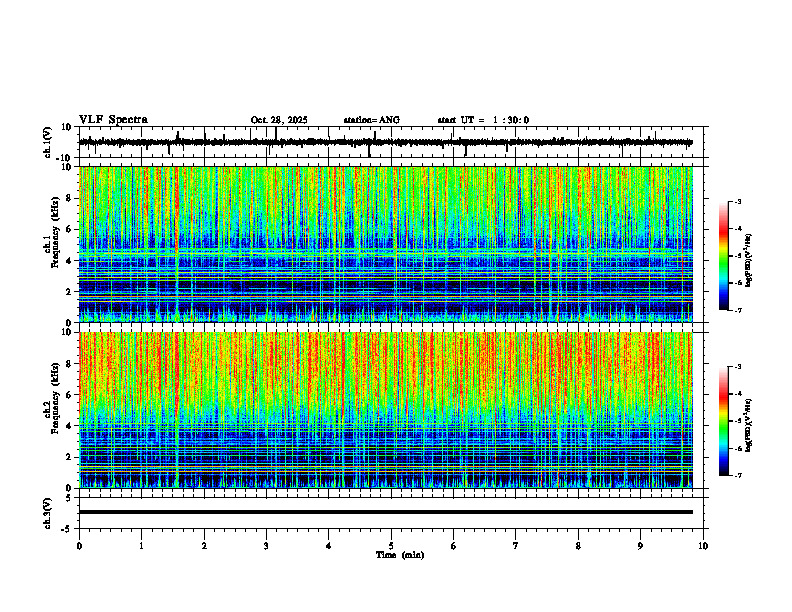Screen dimensions: 792x612
Task: Click the '6' kHz tick on ch.2 spectrogram
Action: coord(69,395)
